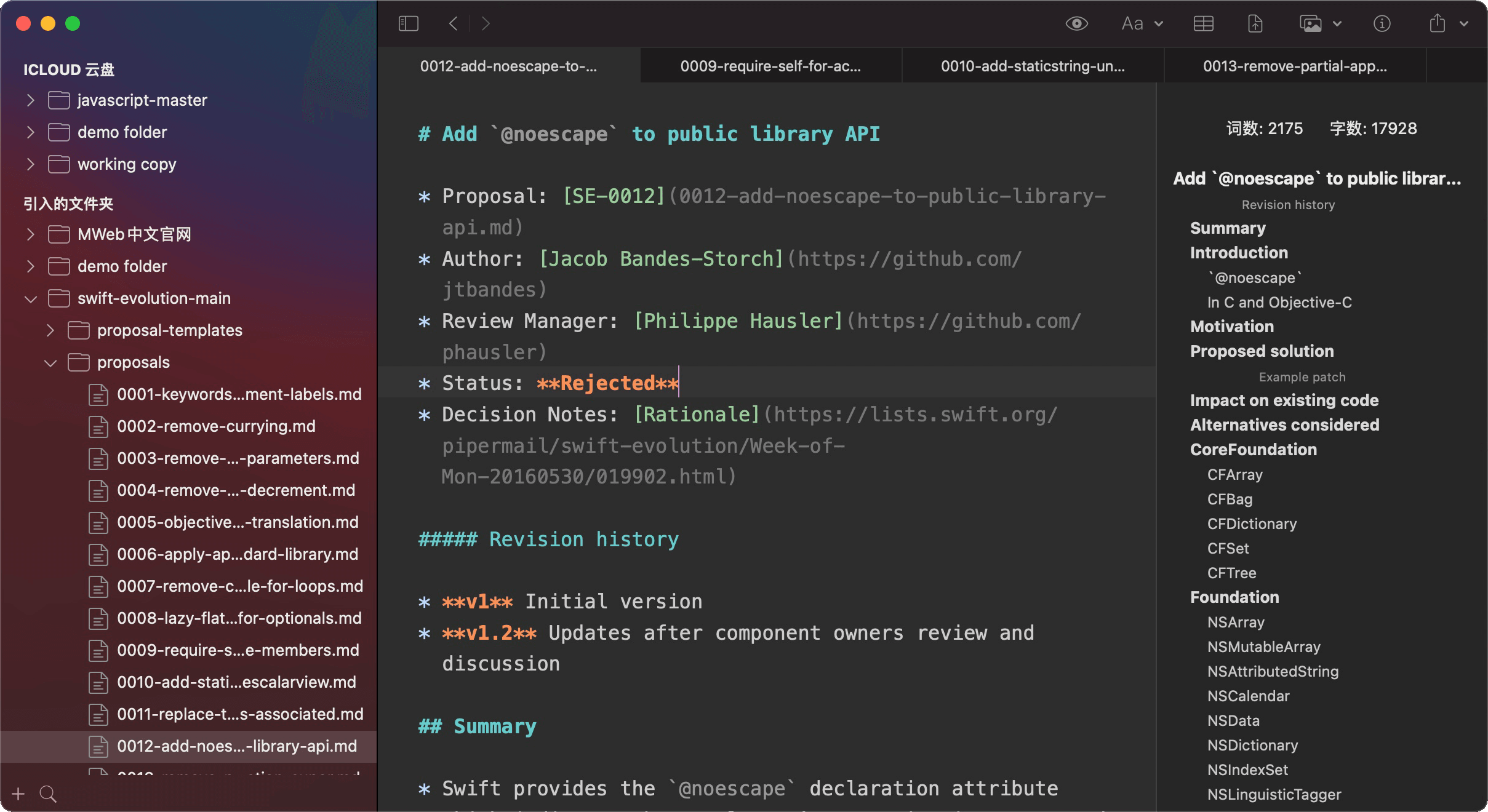
Task: Collapse the proposals folder
Action: coord(50,363)
